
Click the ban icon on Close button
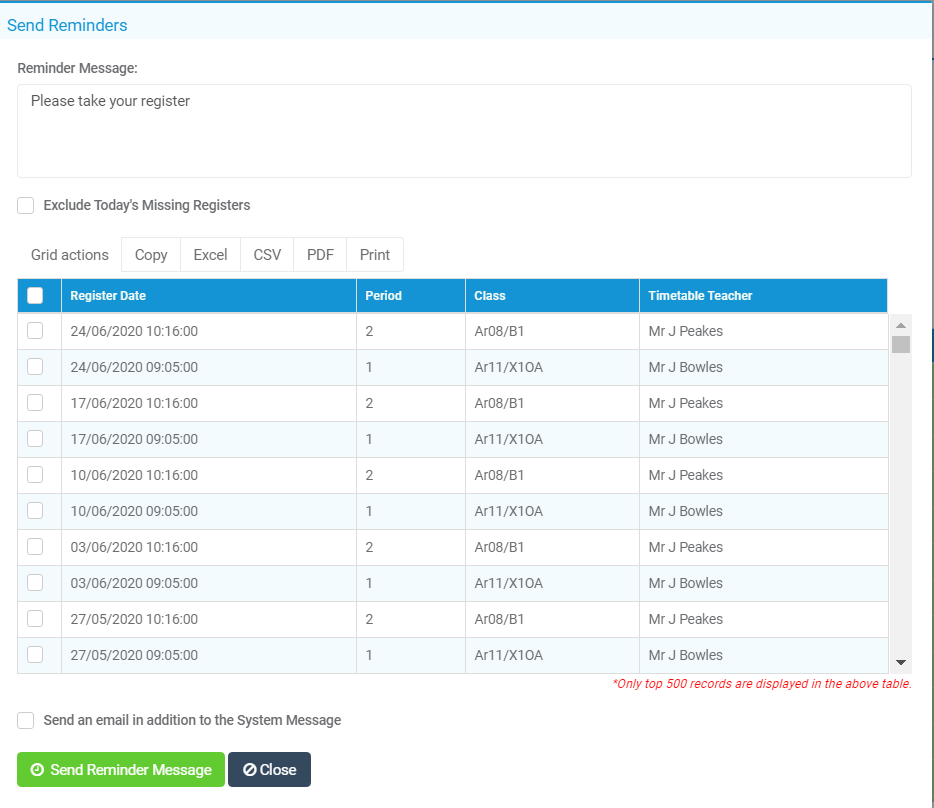250,770
